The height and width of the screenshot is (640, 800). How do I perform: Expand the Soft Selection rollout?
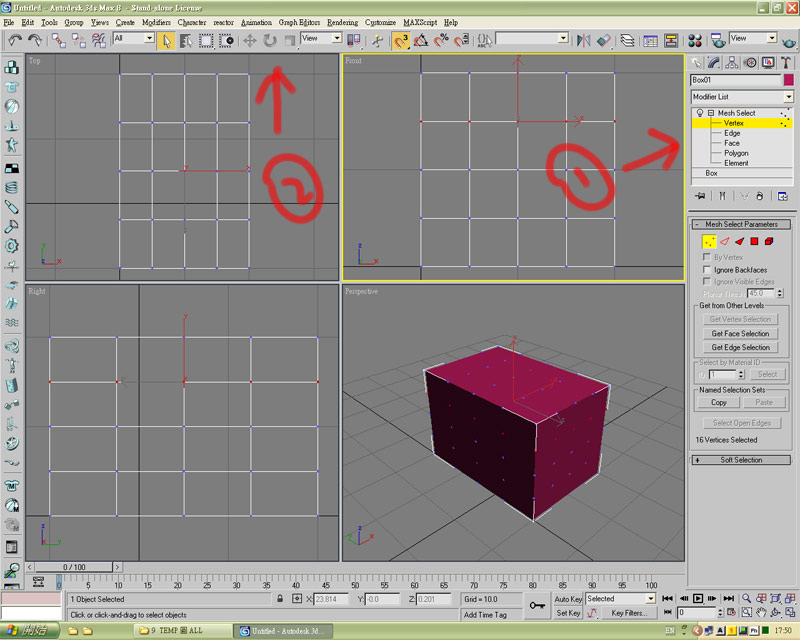point(741,460)
